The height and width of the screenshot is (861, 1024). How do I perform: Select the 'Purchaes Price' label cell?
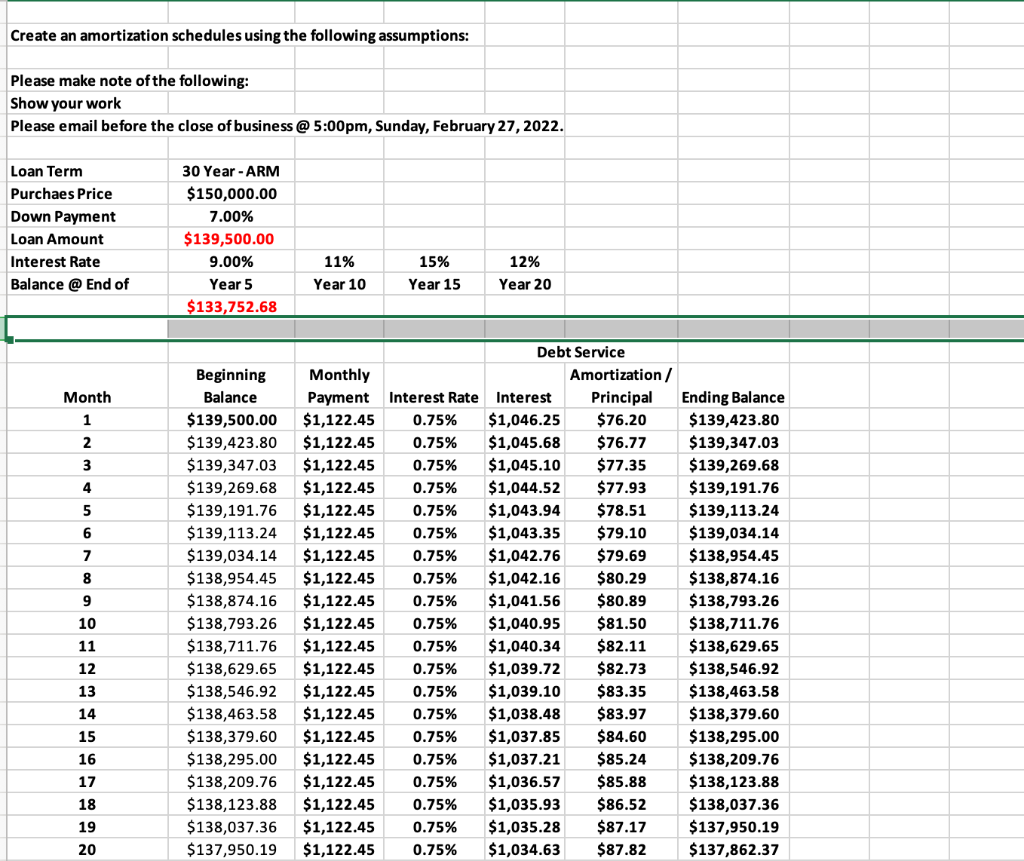pos(58,194)
